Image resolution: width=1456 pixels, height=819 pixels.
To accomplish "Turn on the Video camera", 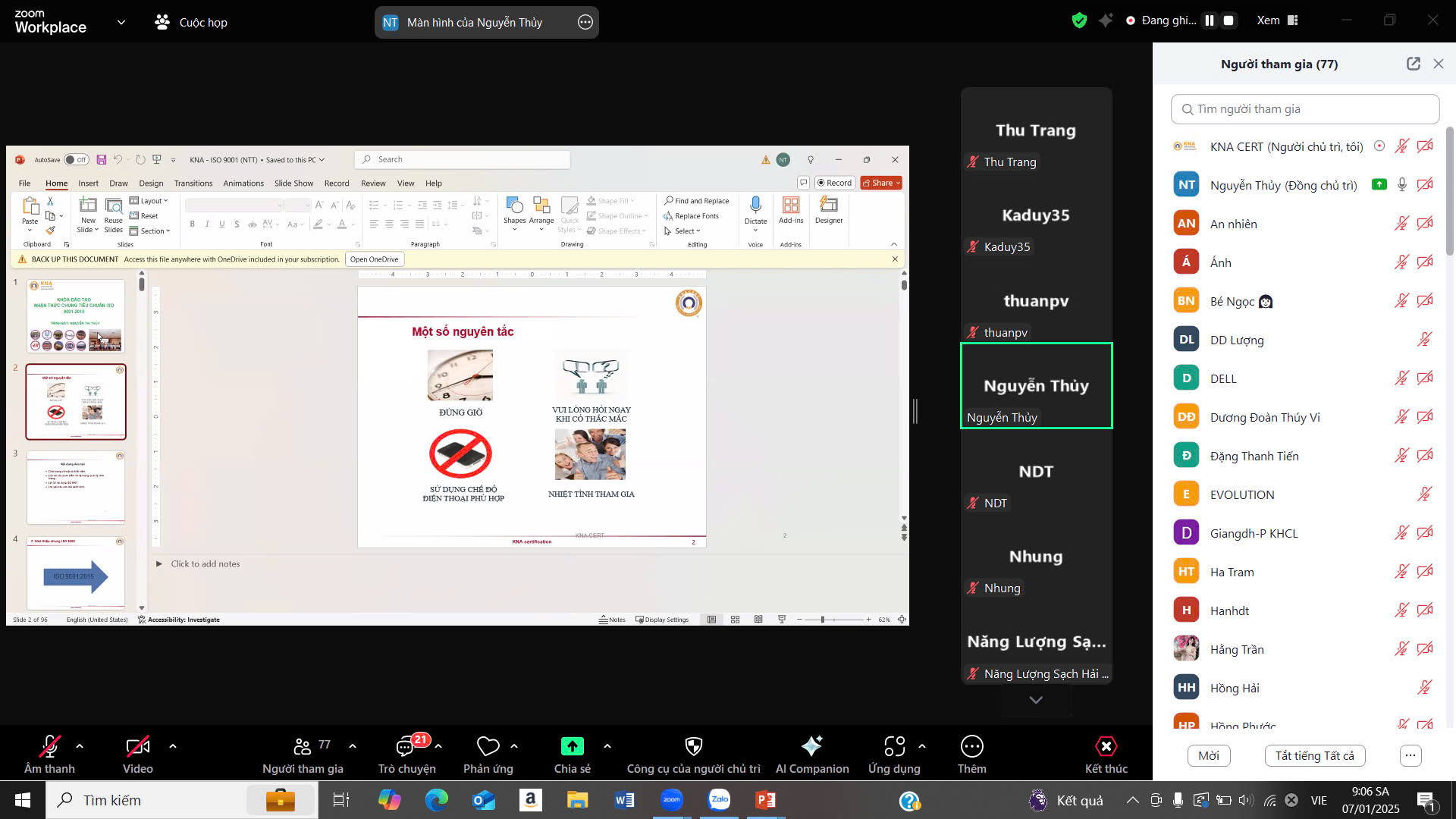I will [137, 746].
